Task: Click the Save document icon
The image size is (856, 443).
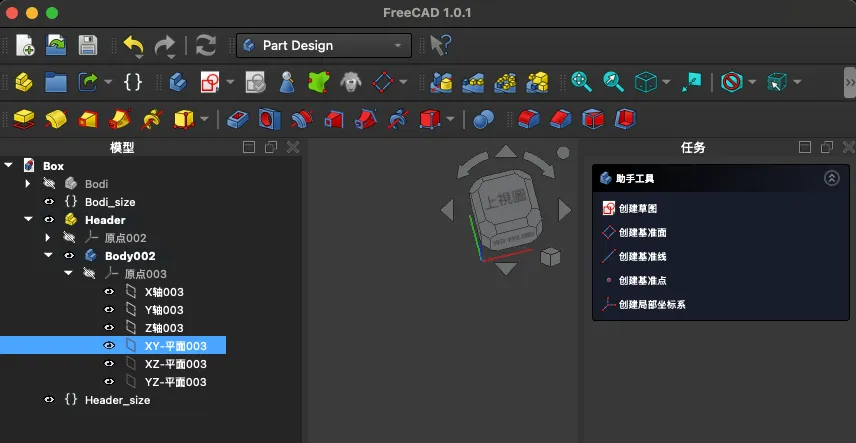Action: (x=88, y=45)
